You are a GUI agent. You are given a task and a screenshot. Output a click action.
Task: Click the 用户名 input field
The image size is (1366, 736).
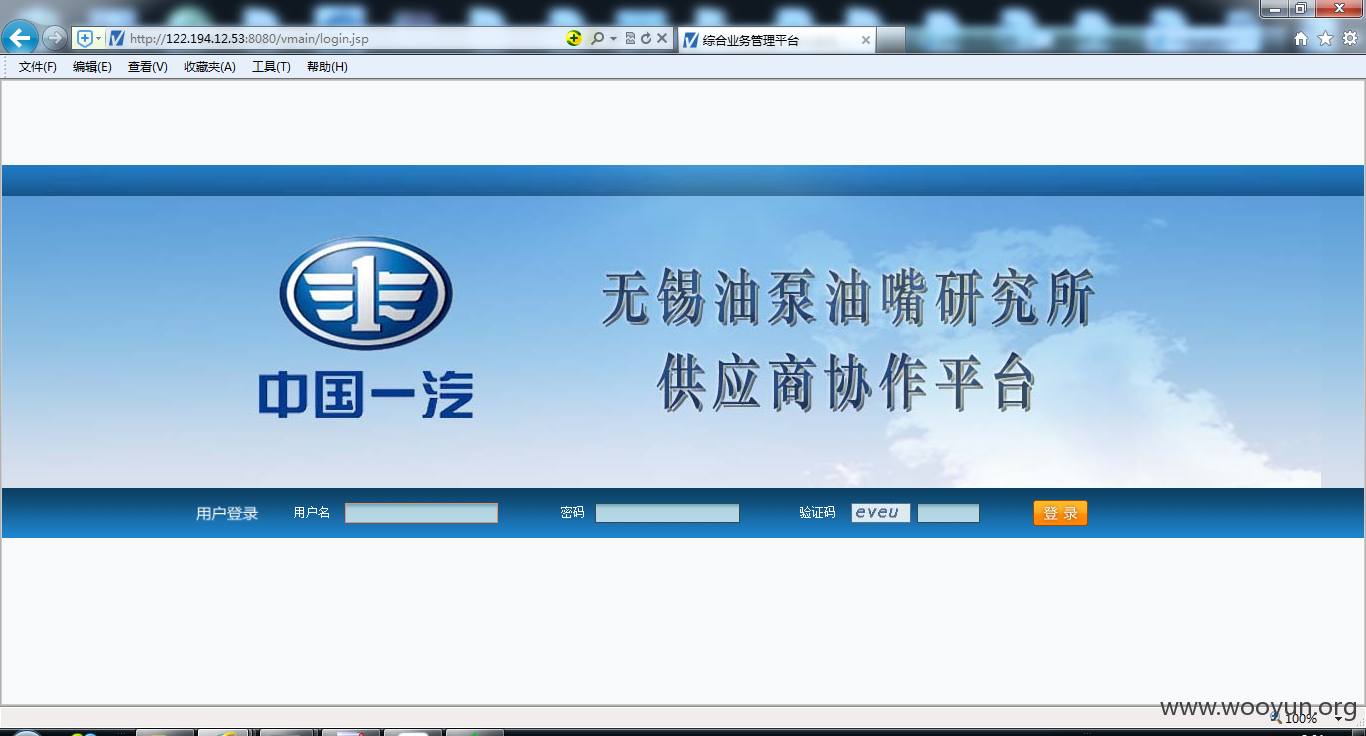pyautogui.click(x=421, y=513)
